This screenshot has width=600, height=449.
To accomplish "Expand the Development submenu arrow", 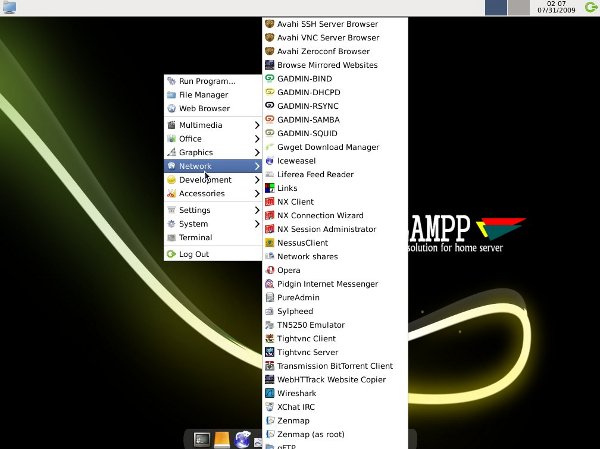I will point(257,180).
